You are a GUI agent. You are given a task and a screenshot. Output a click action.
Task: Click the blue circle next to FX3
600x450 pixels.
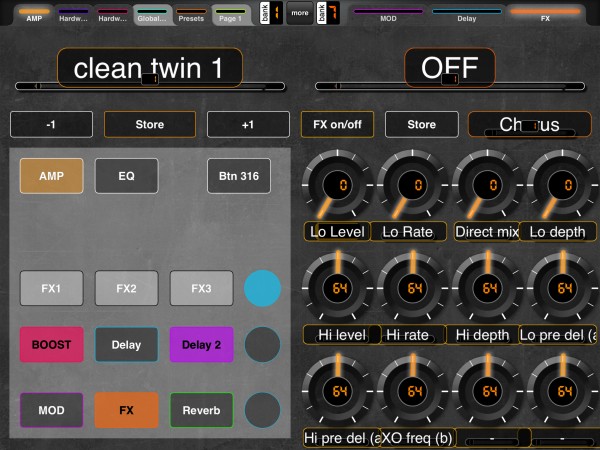[262, 288]
